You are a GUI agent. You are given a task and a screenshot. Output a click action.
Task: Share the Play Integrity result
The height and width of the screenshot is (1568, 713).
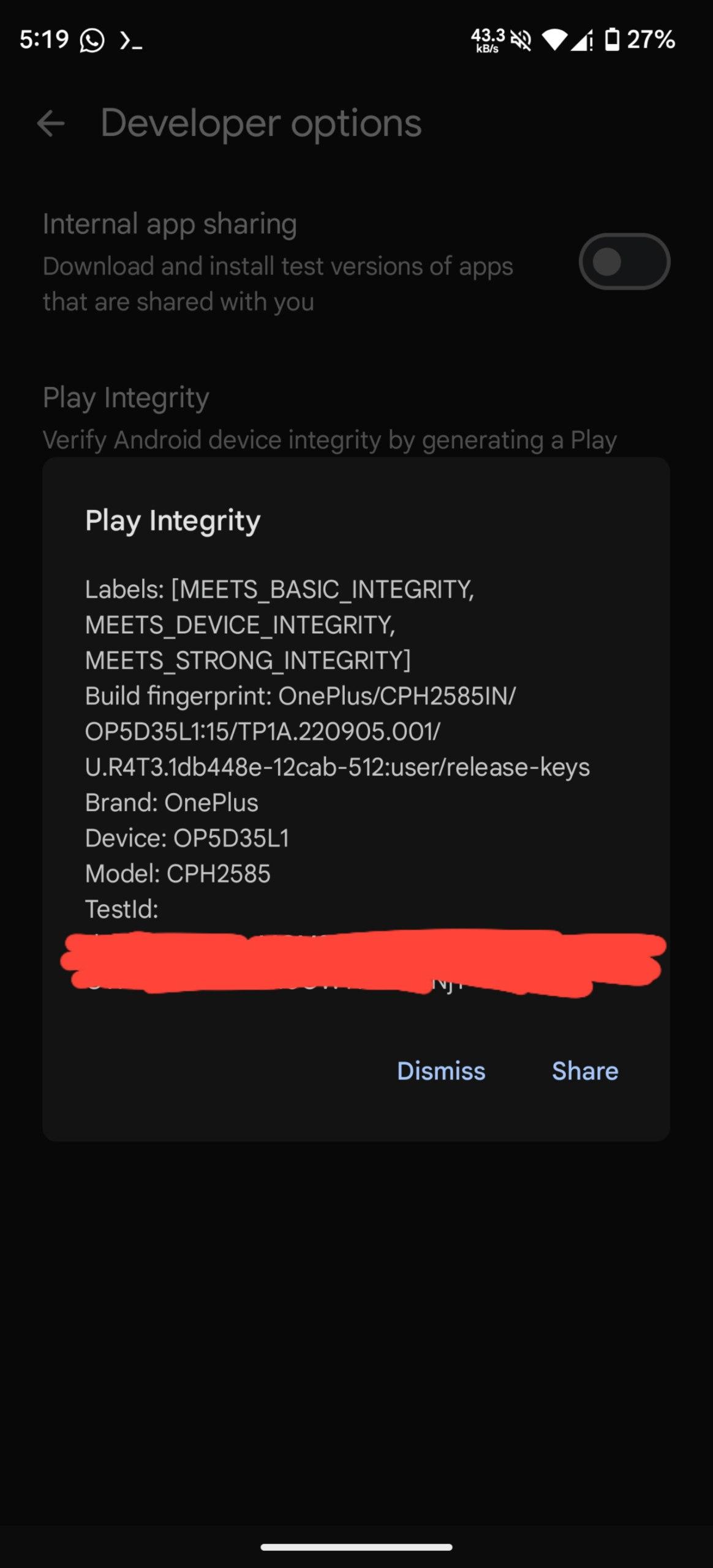tap(585, 1071)
